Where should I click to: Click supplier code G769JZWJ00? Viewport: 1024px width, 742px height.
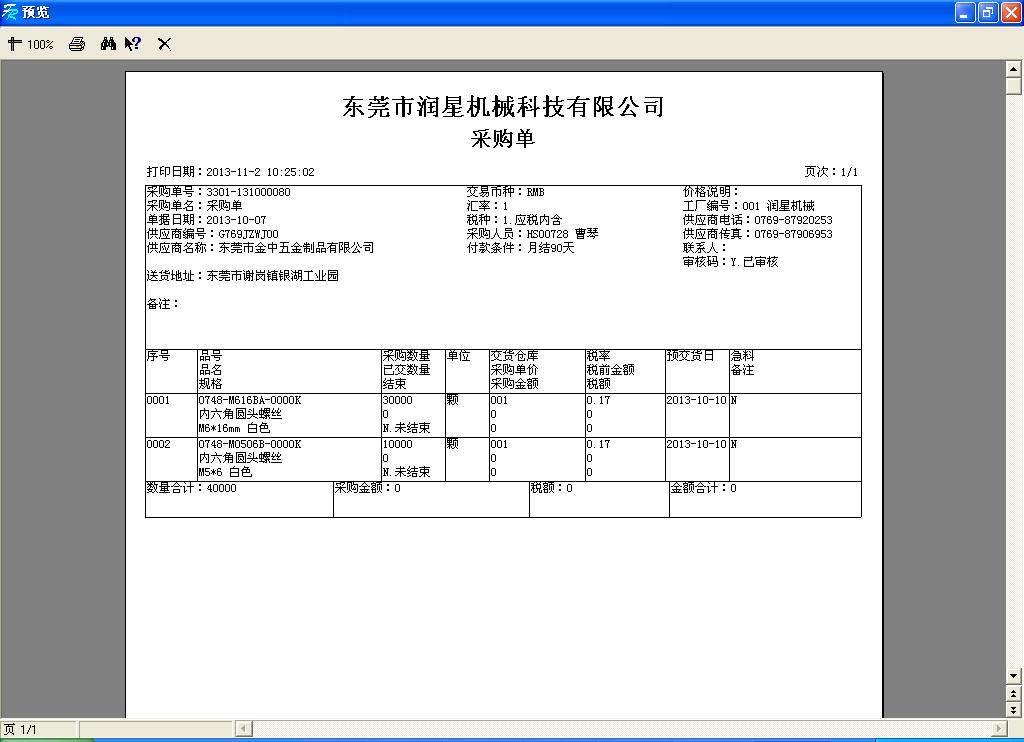248,234
